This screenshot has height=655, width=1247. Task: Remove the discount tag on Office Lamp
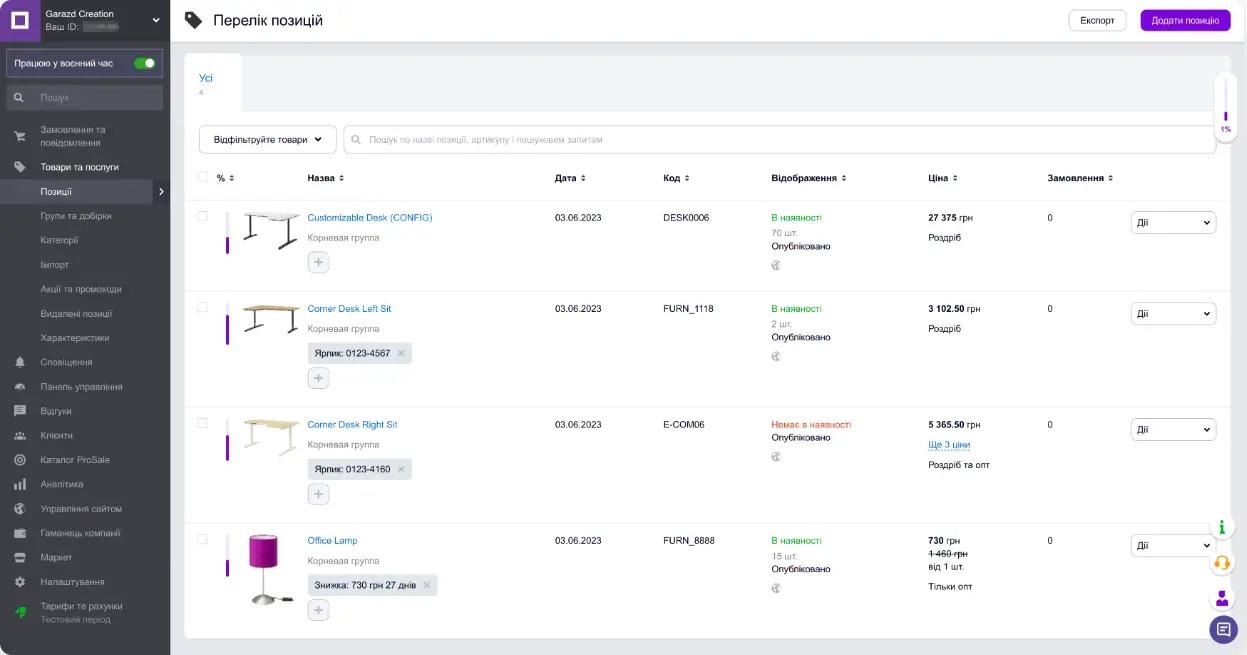pos(427,585)
